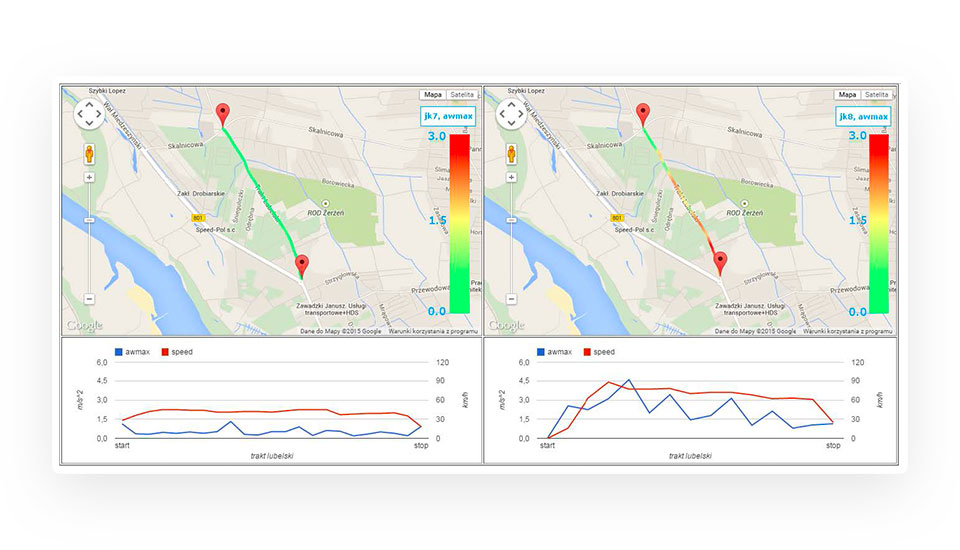The width and height of the screenshot is (960, 550).
Task: Click the end marker pin on right map
Action: (720, 264)
